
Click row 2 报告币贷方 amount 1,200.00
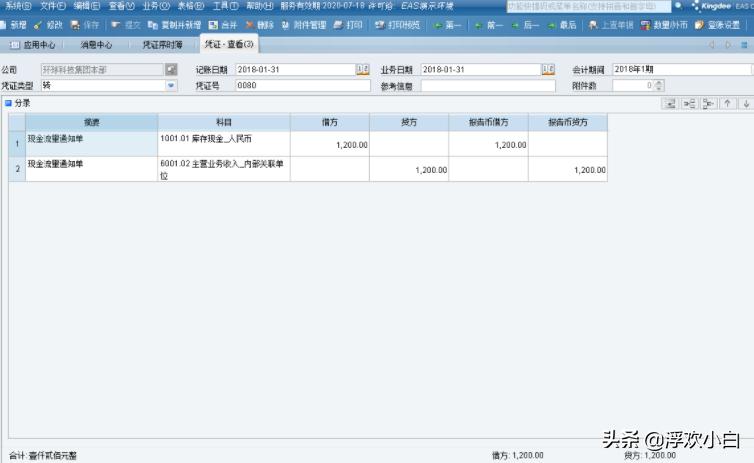[x=567, y=169]
